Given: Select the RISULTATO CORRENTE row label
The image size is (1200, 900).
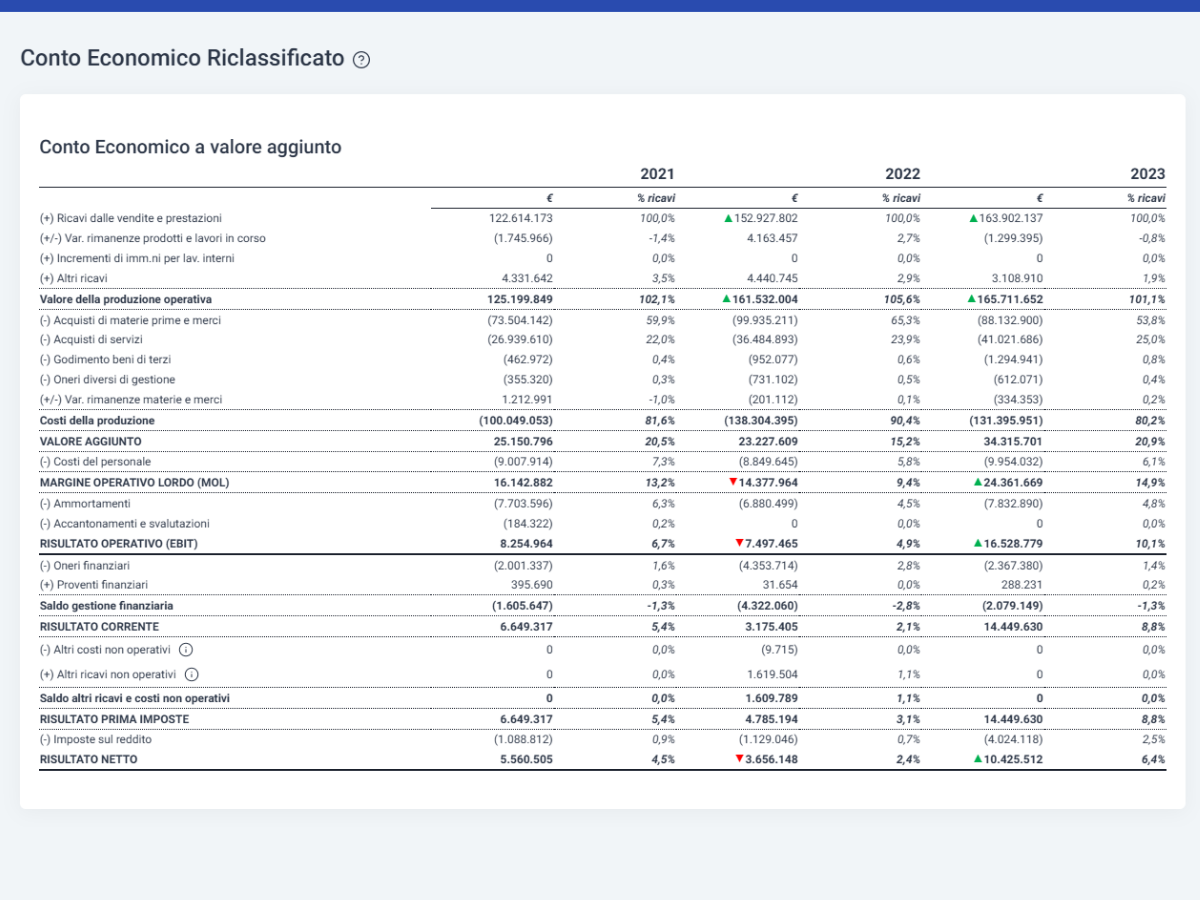Looking at the screenshot, I should 99,627.
